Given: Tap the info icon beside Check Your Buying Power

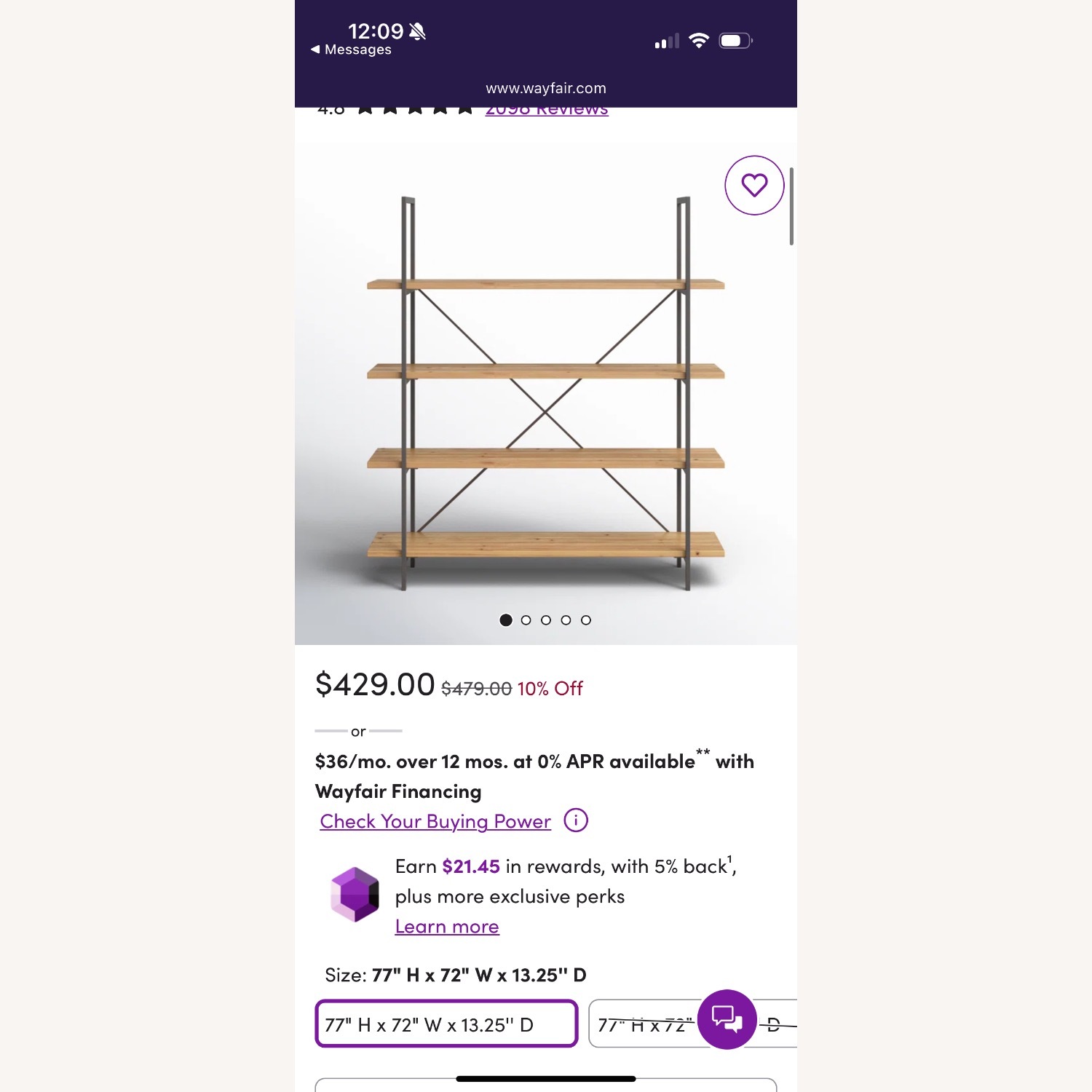Looking at the screenshot, I should (x=576, y=820).
